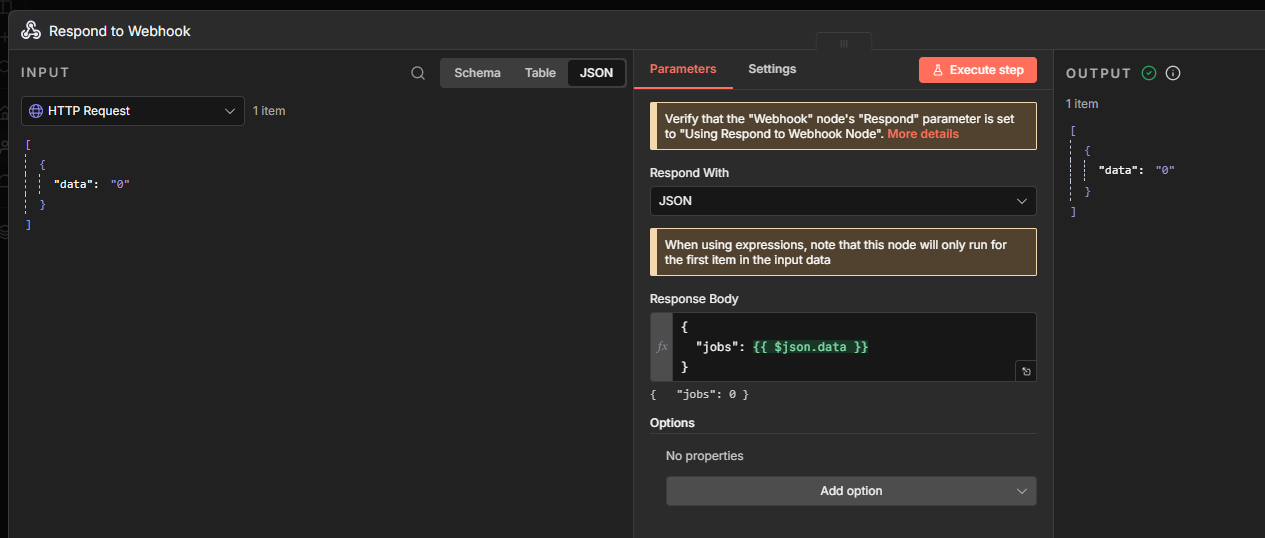The image size is (1265, 538).
Task: Click the Respond to Webhook node icon in header
Action: pyautogui.click(x=31, y=31)
